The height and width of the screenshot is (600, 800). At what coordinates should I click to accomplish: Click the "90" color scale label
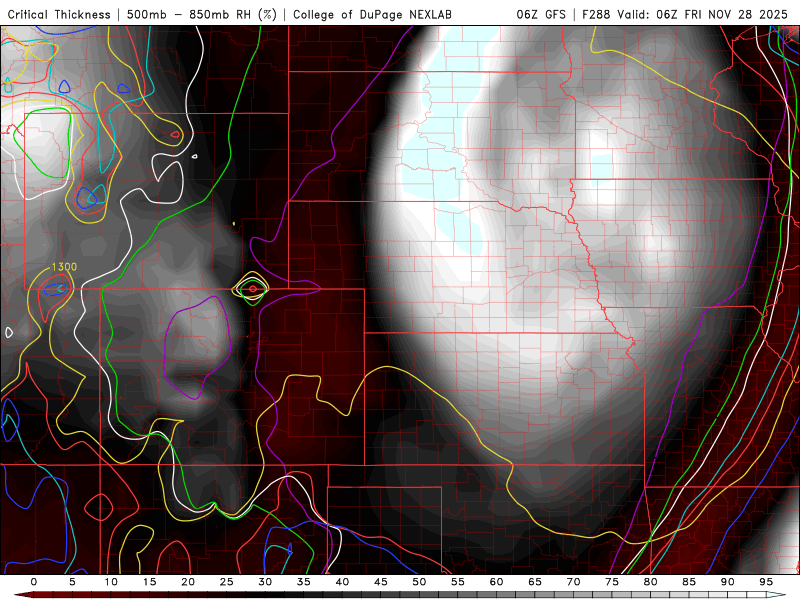[x=727, y=582]
